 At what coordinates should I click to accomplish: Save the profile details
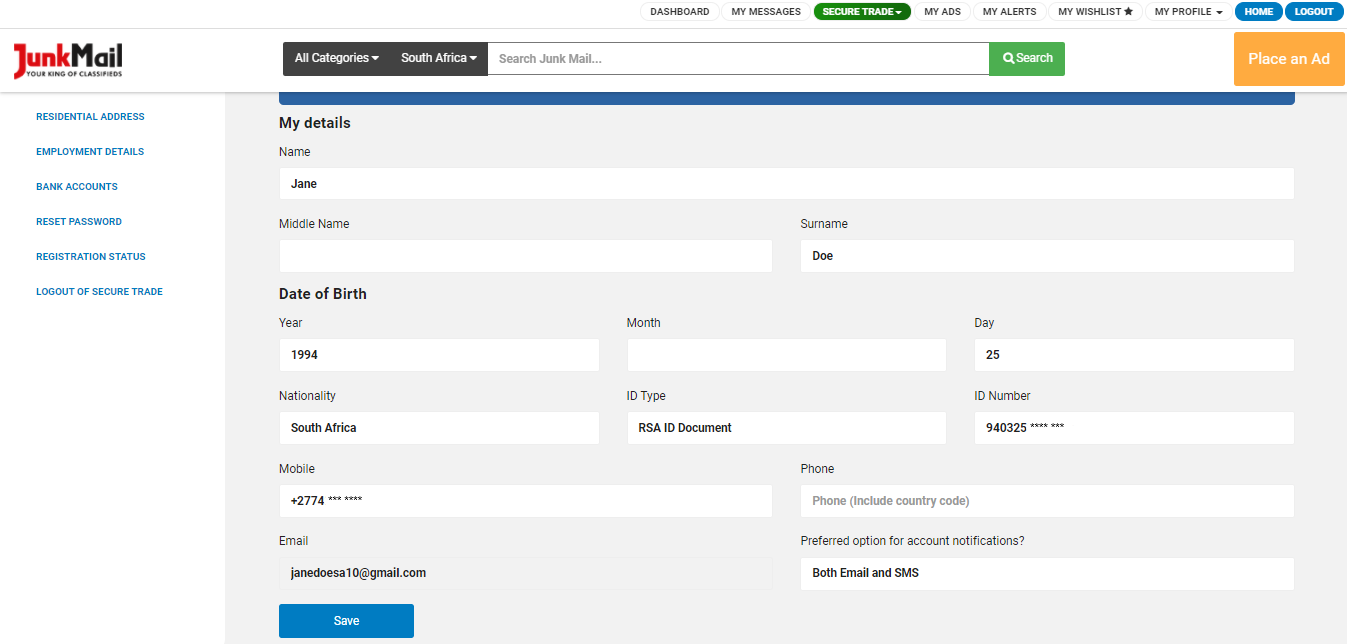pos(346,620)
